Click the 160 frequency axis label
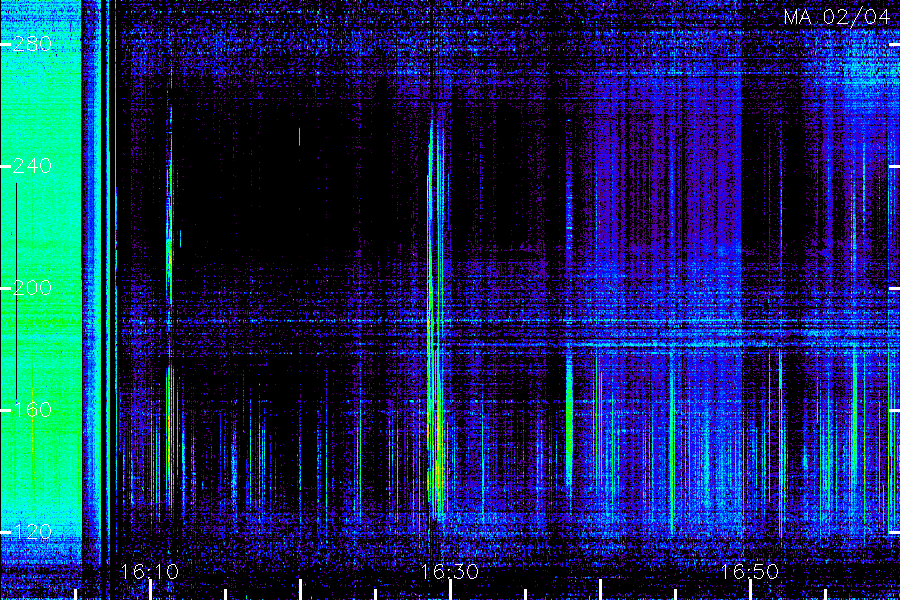Viewport: 900px width, 600px height. point(32,410)
